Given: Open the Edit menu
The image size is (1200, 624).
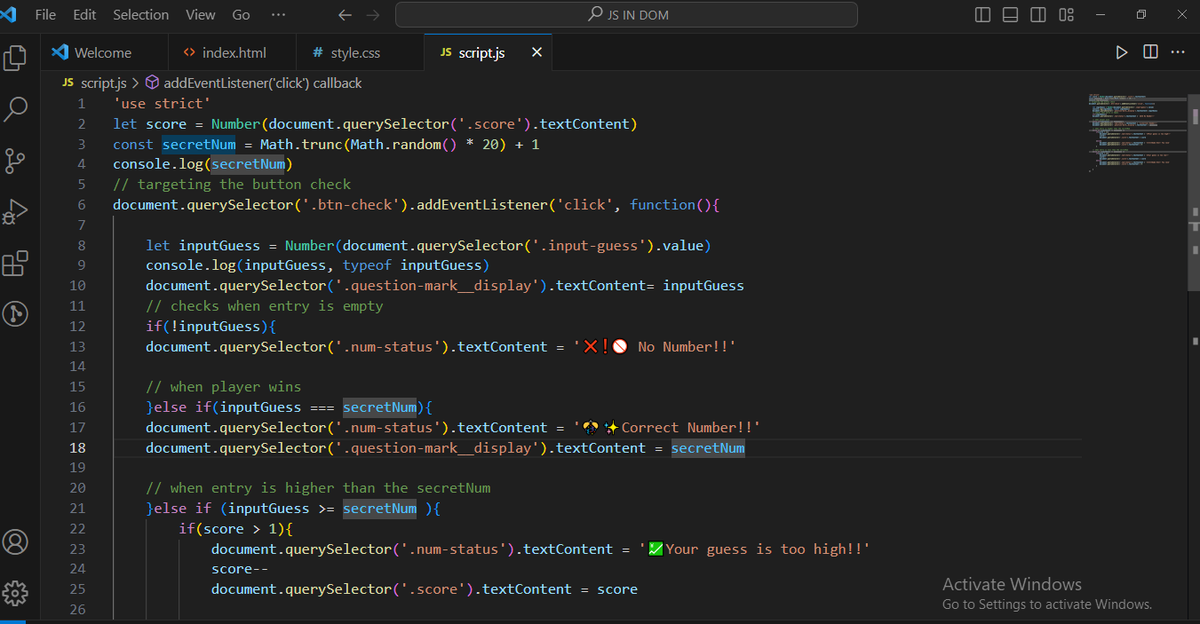Looking at the screenshot, I should [84, 15].
